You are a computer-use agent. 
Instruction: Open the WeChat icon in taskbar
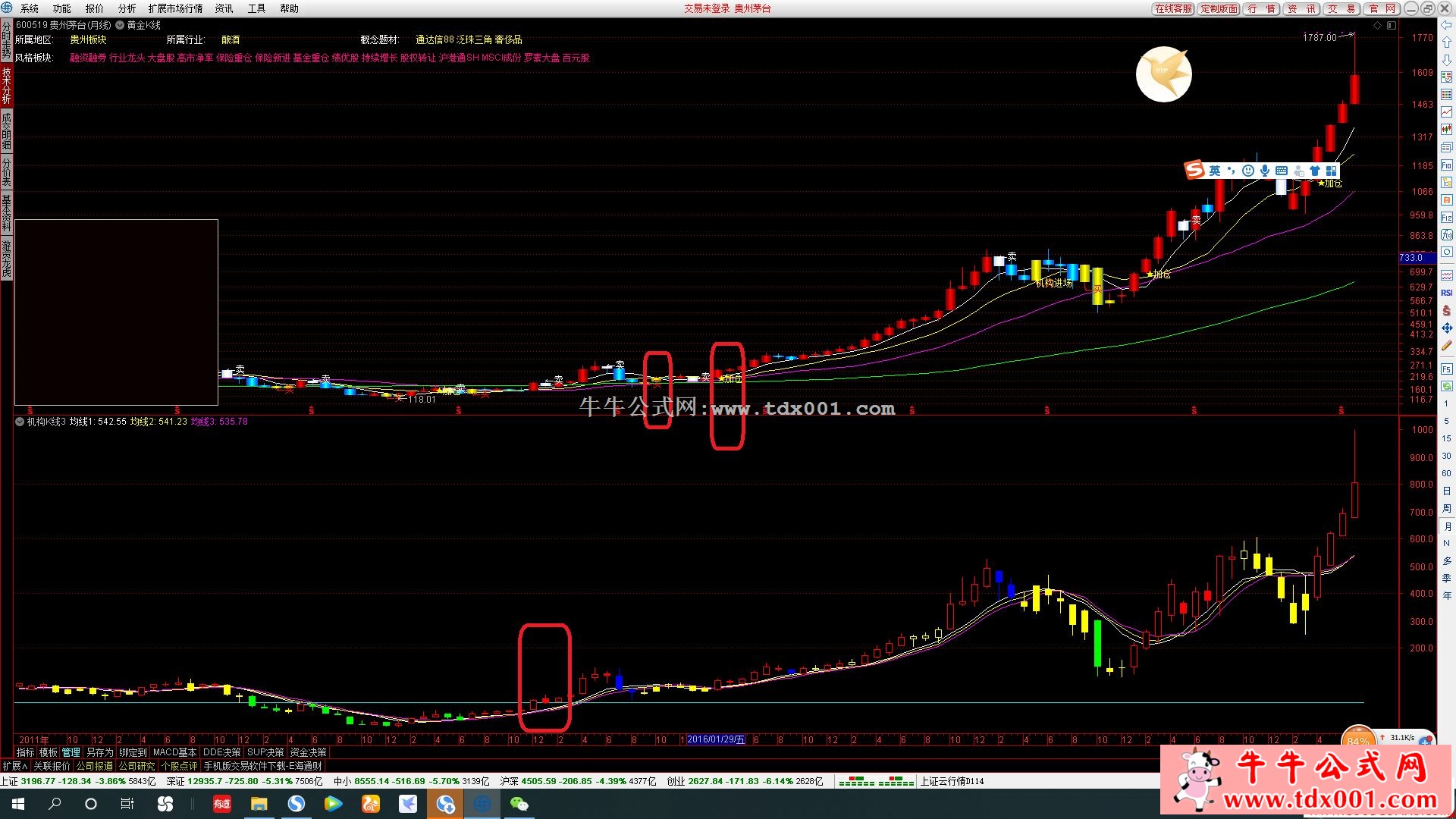pyautogui.click(x=519, y=804)
